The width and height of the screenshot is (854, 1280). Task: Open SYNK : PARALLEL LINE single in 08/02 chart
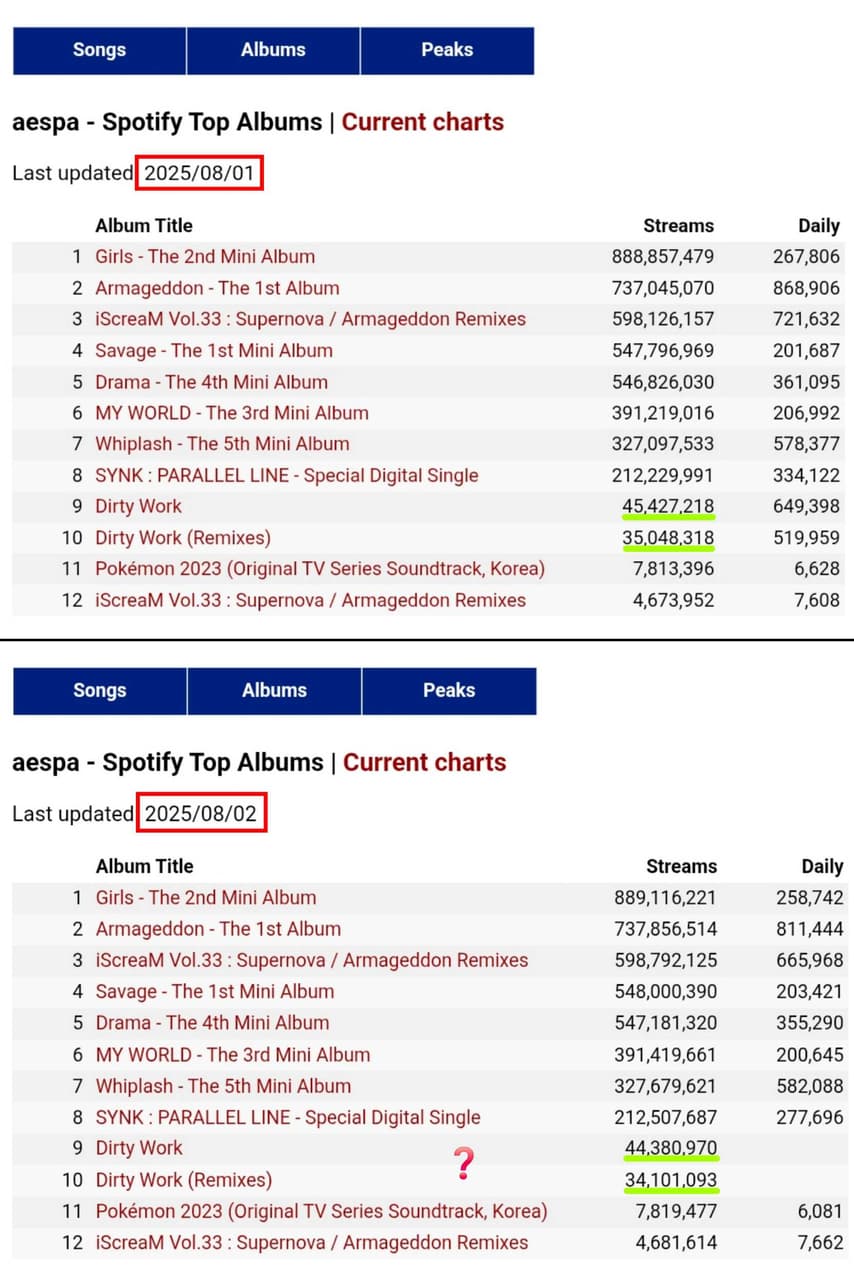[x=288, y=1118]
